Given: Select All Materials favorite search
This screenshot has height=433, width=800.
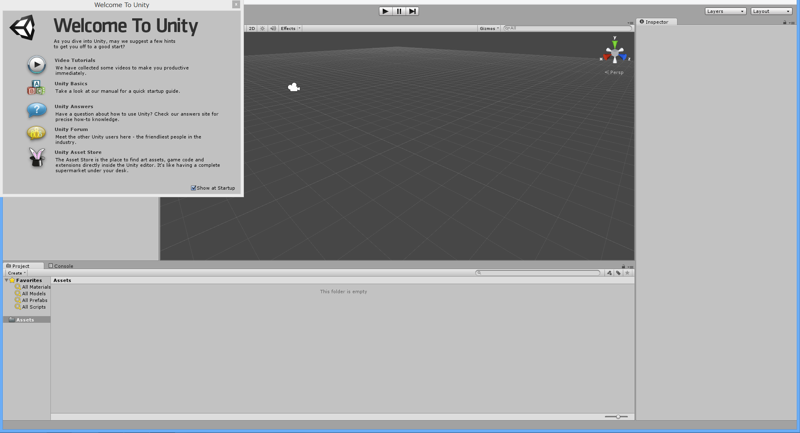Looking at the screenshot, I should [x=33, y=287].
